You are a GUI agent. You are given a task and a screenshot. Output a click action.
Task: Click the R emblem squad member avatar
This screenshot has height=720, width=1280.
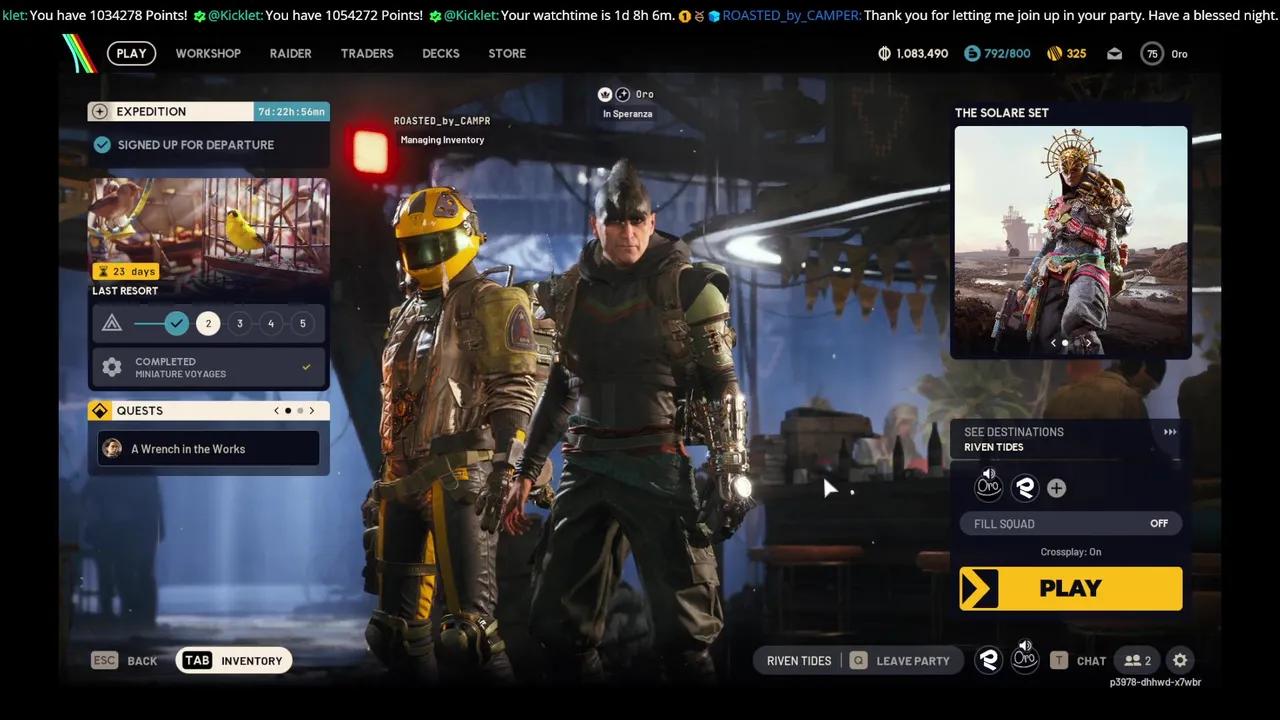pyautogui.click(x=1024, y=488)
